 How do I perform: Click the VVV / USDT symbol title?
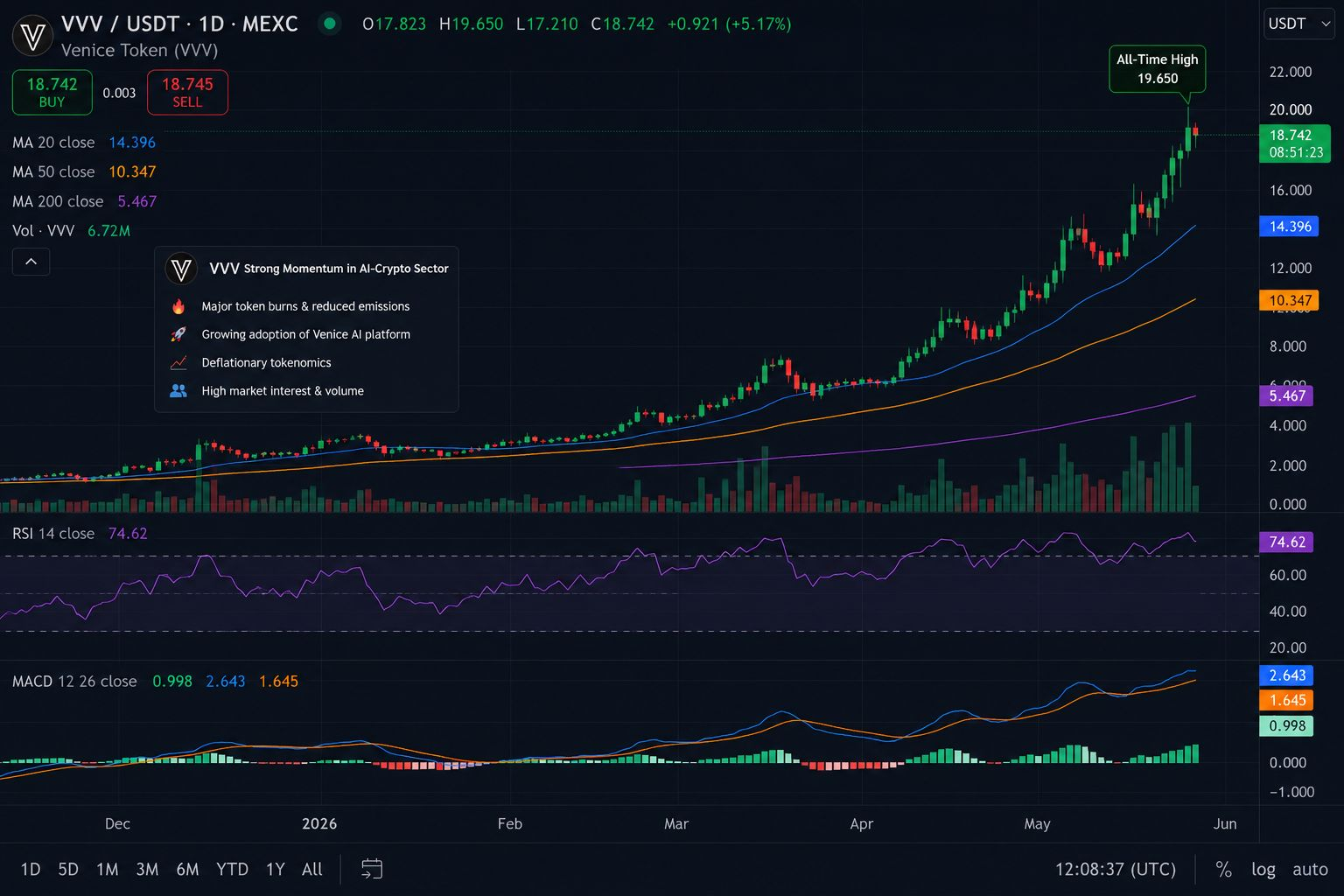point(179,24)
